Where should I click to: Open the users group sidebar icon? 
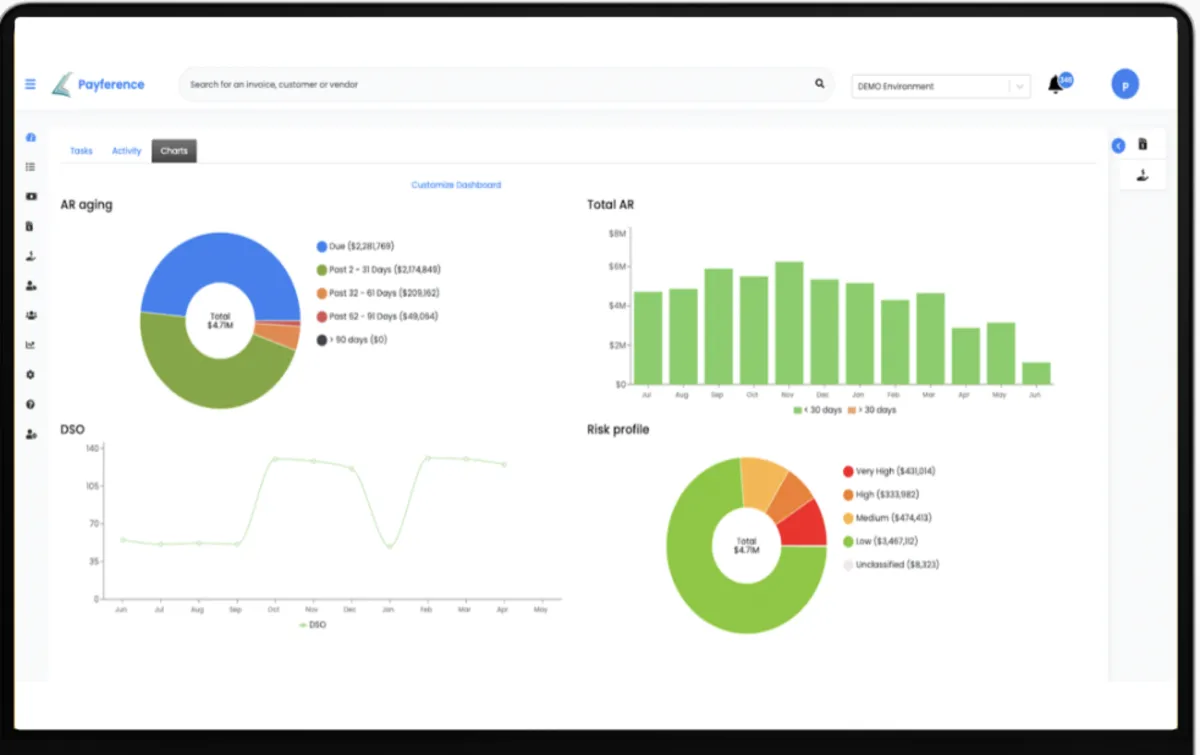[x=31, y=315]
